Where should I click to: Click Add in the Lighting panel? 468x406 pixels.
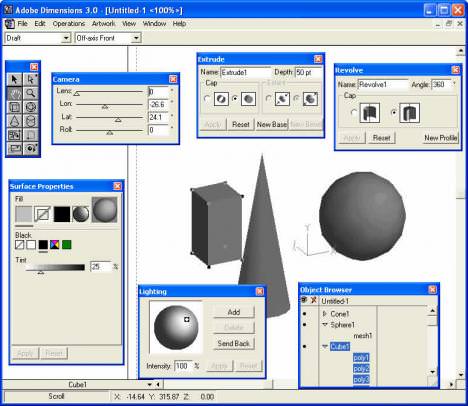tap(234, 312)
